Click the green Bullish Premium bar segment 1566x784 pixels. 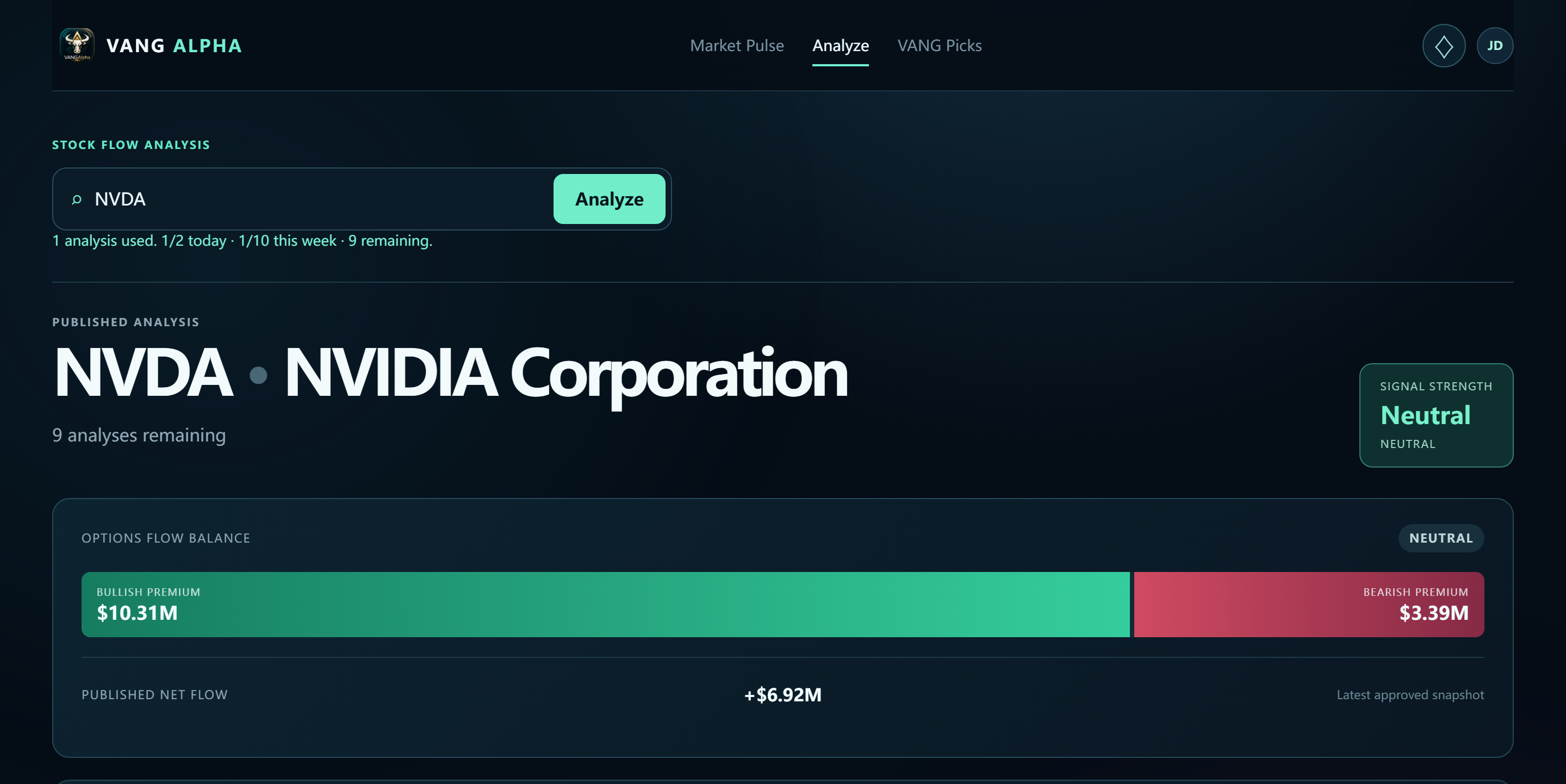pyautogui.click(x=606, y=605)
